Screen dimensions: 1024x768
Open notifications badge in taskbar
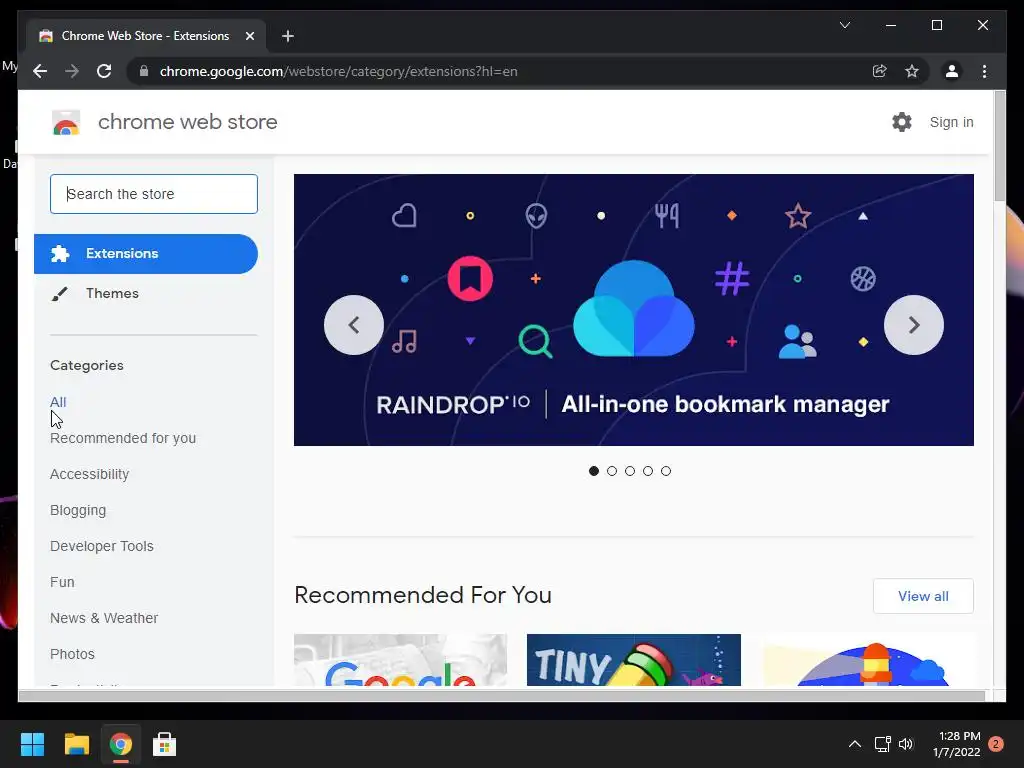pyautogui.click(x=996, y=744)
